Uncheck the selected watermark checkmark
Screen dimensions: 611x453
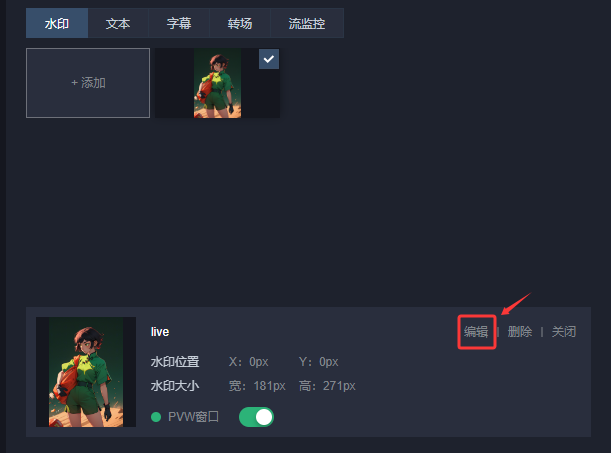[x=269, y=59]
